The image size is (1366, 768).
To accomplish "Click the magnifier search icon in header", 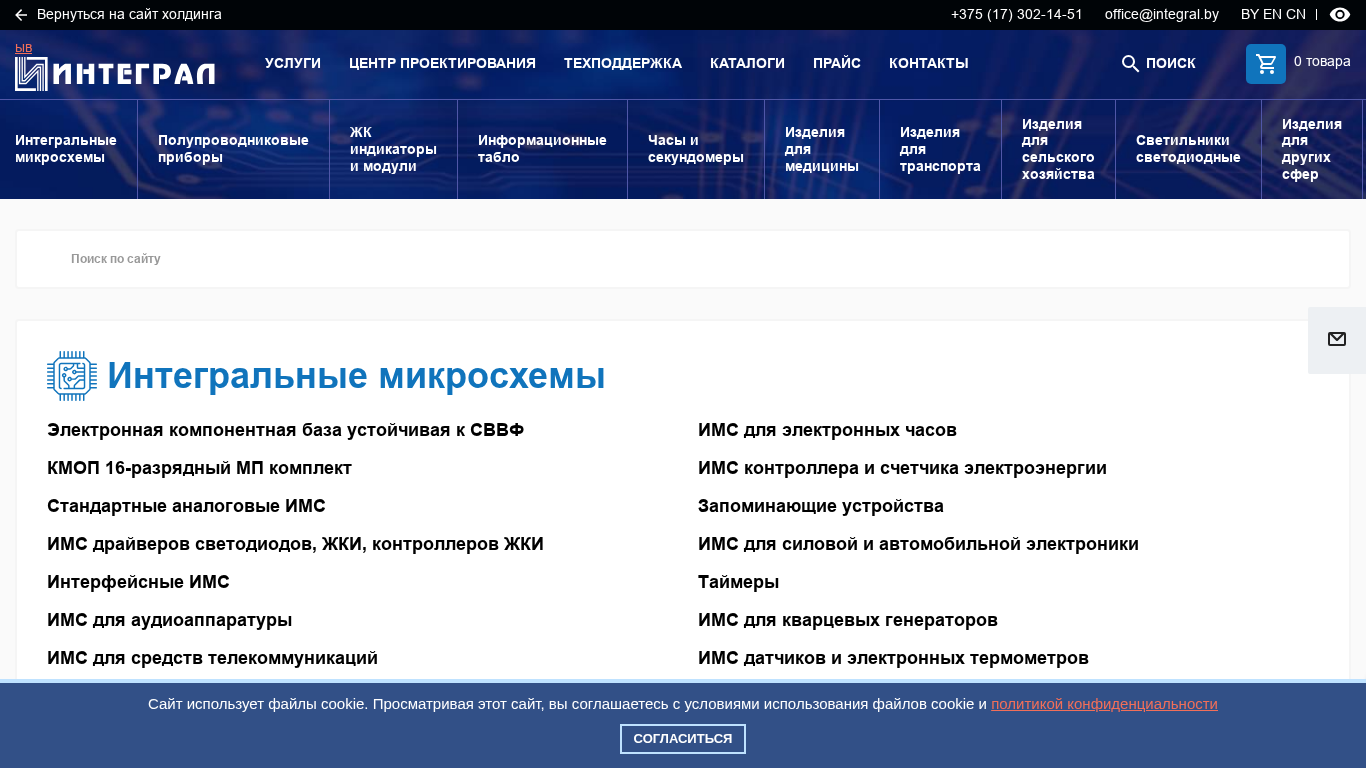I will (1130, 64).
